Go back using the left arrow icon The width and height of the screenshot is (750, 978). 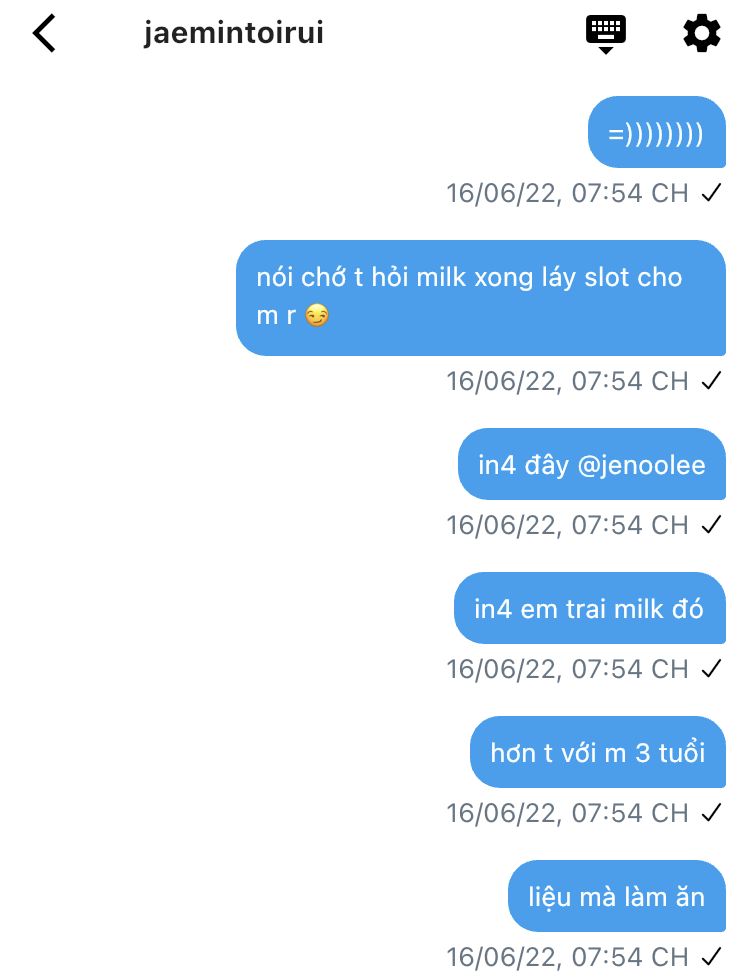44,33
